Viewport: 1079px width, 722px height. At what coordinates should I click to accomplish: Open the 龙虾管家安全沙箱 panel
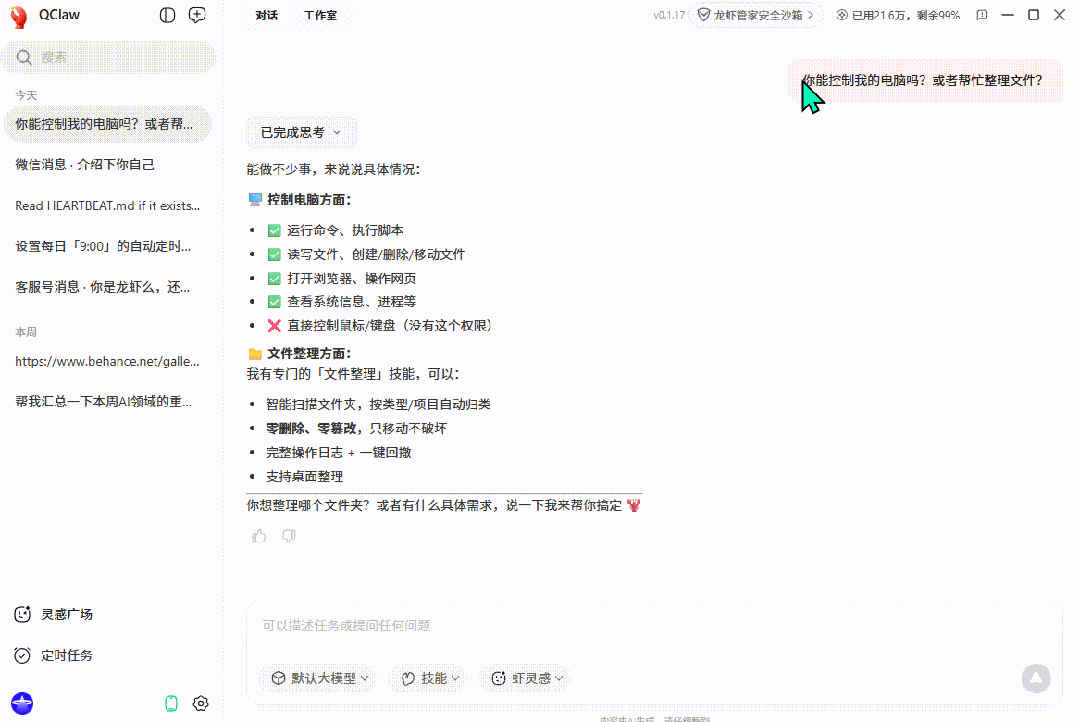tap(756, 15)
